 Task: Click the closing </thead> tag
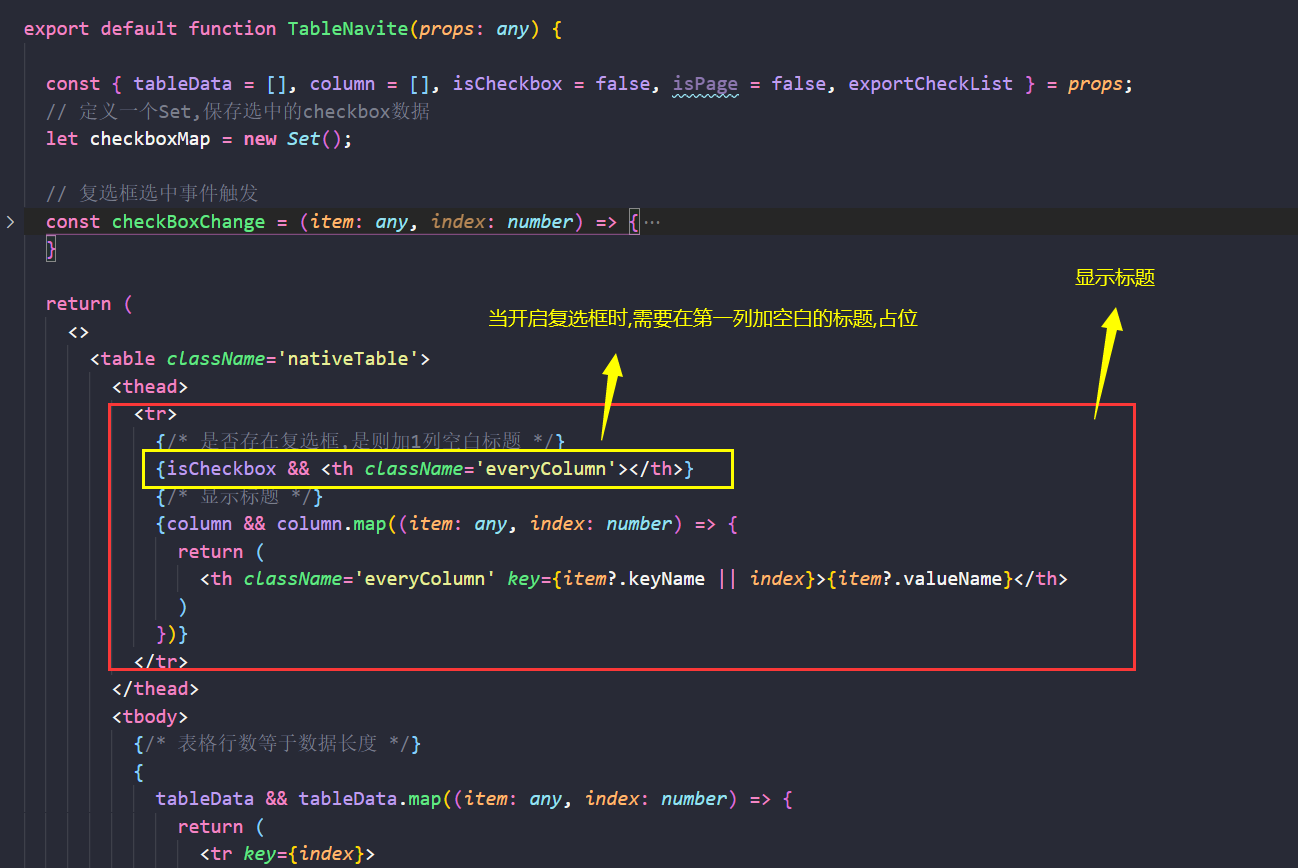(x=156, y=689)
